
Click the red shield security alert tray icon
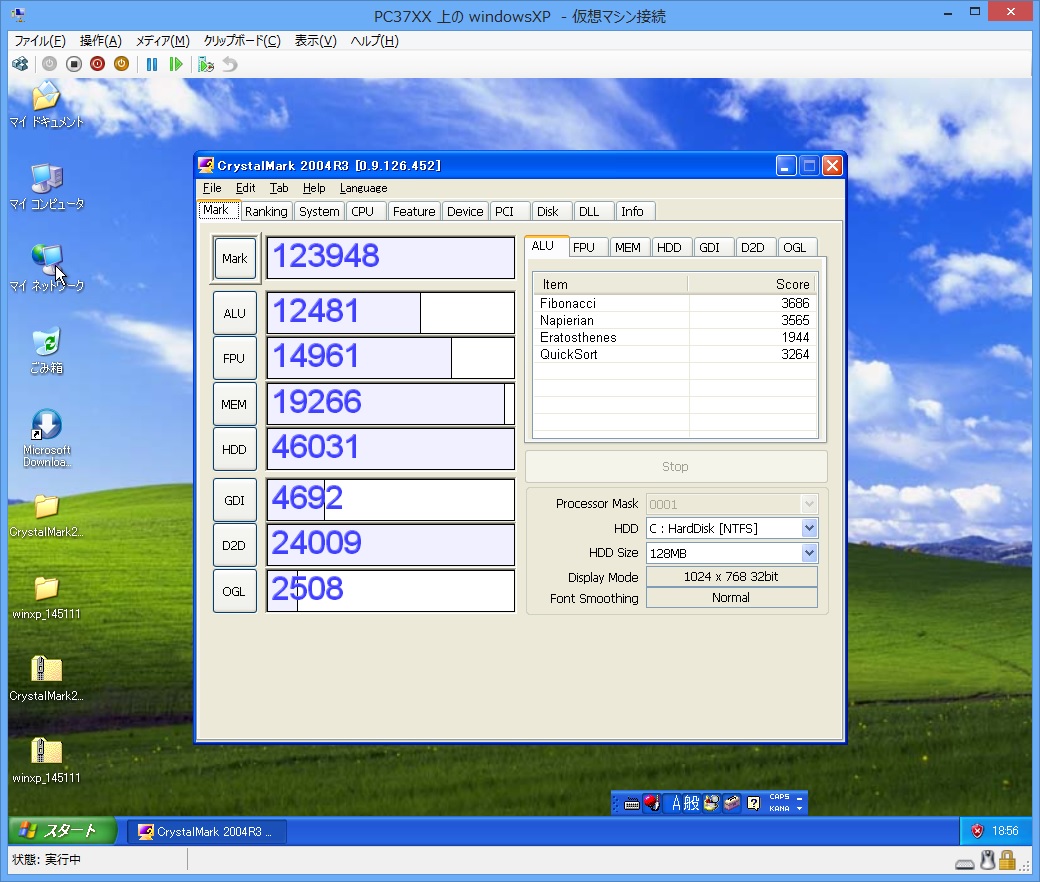pos(977,830)
